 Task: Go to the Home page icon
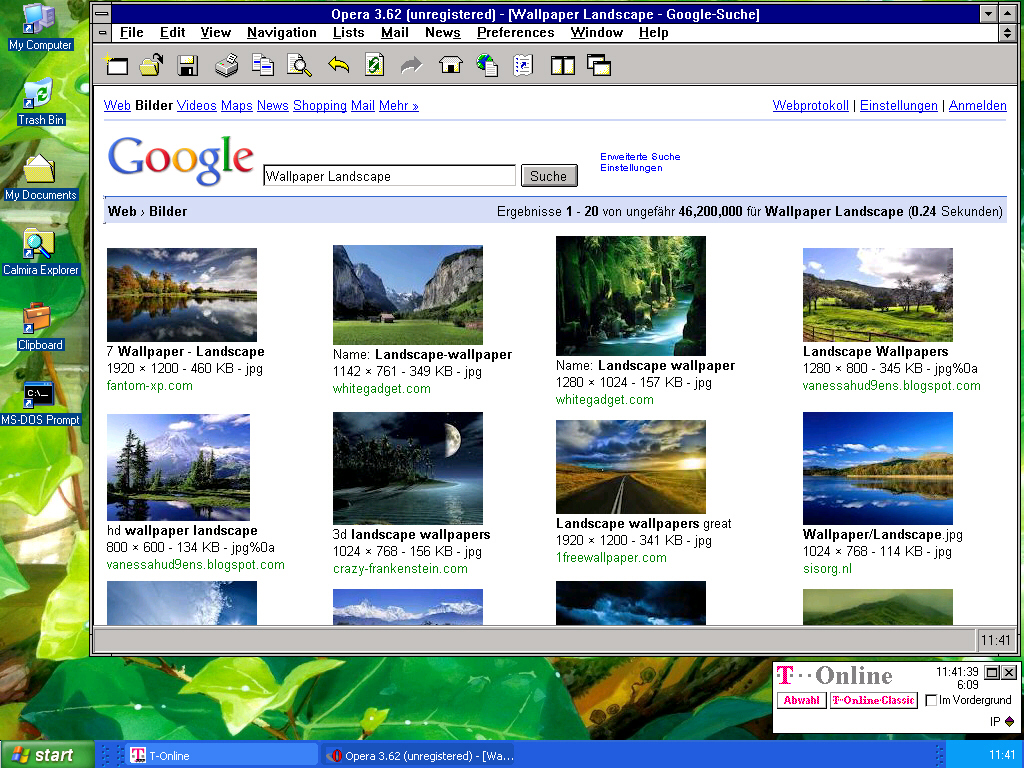(x=451, y=65)
